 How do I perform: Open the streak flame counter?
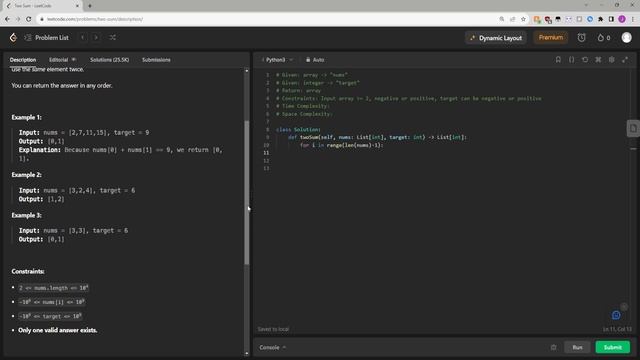tap(604, 38)
